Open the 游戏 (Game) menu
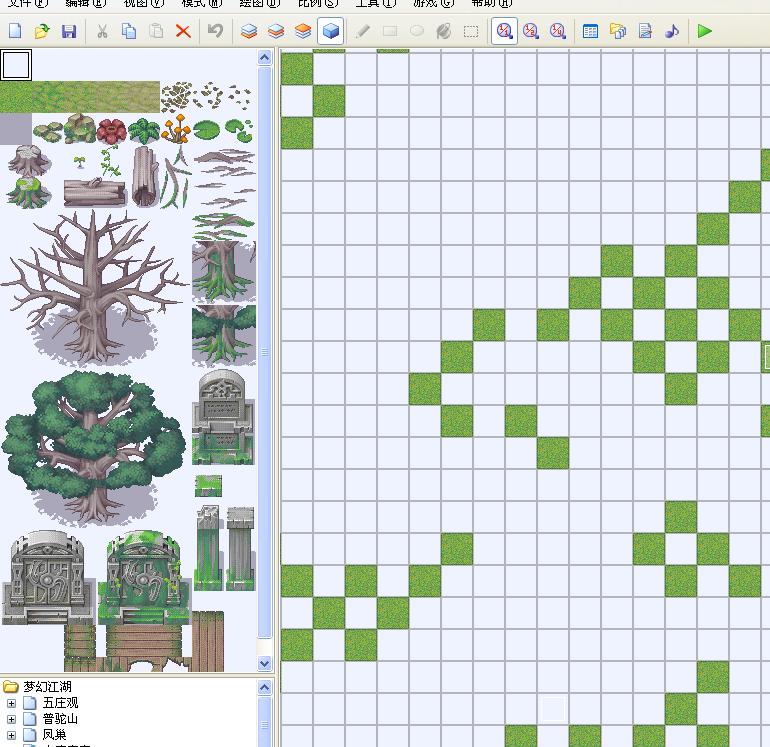The height and width of the screenshot is (747, 770). tap(434, 3)
